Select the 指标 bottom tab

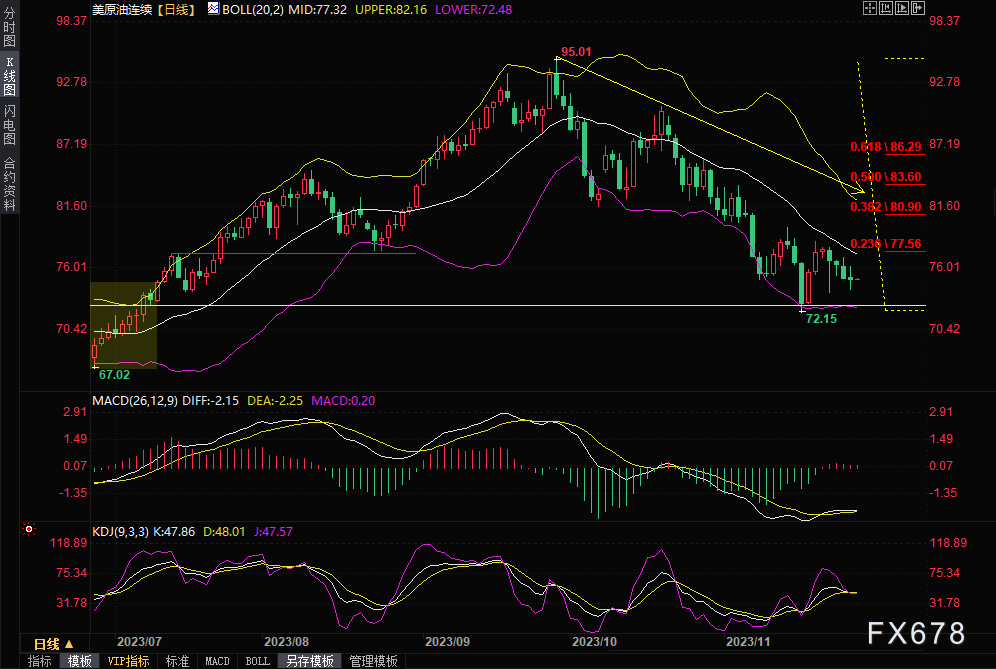tap(39, 661)
